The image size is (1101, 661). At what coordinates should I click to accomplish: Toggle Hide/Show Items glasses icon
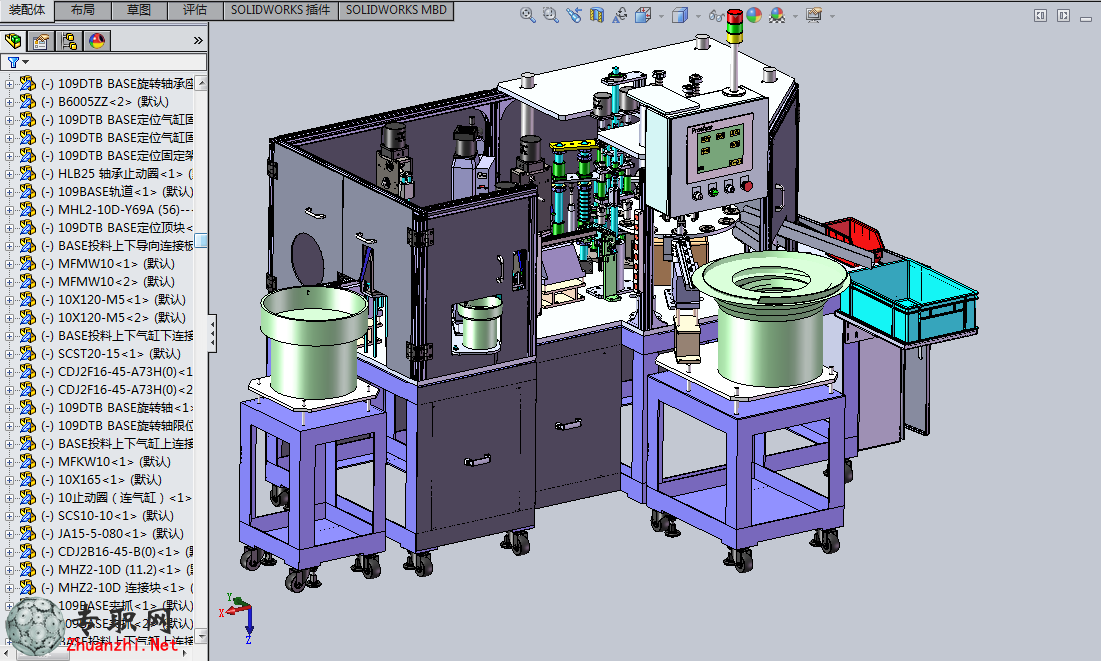click(x=716, y=15)
